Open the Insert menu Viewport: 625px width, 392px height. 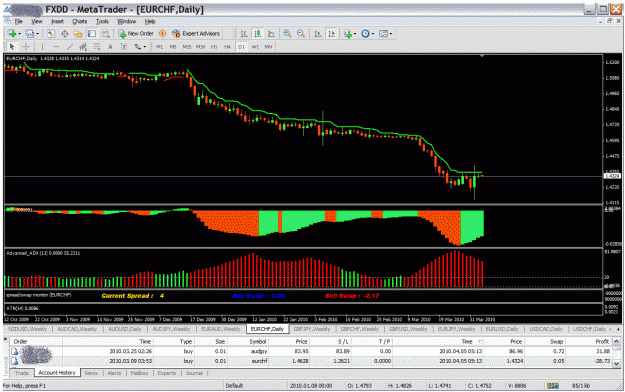pos(57,22)
